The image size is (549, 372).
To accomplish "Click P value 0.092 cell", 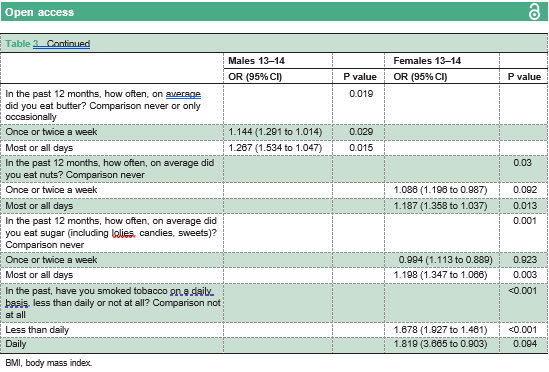I will (525, 190).
